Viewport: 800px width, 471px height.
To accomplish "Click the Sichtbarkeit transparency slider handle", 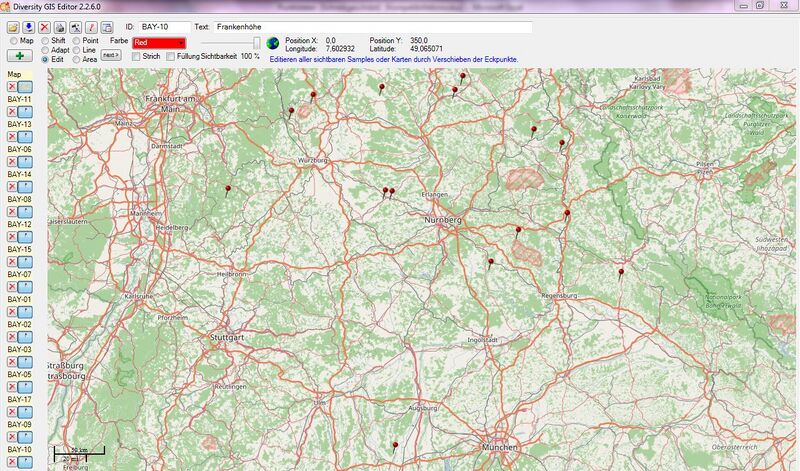I will [x=257, y=43].
